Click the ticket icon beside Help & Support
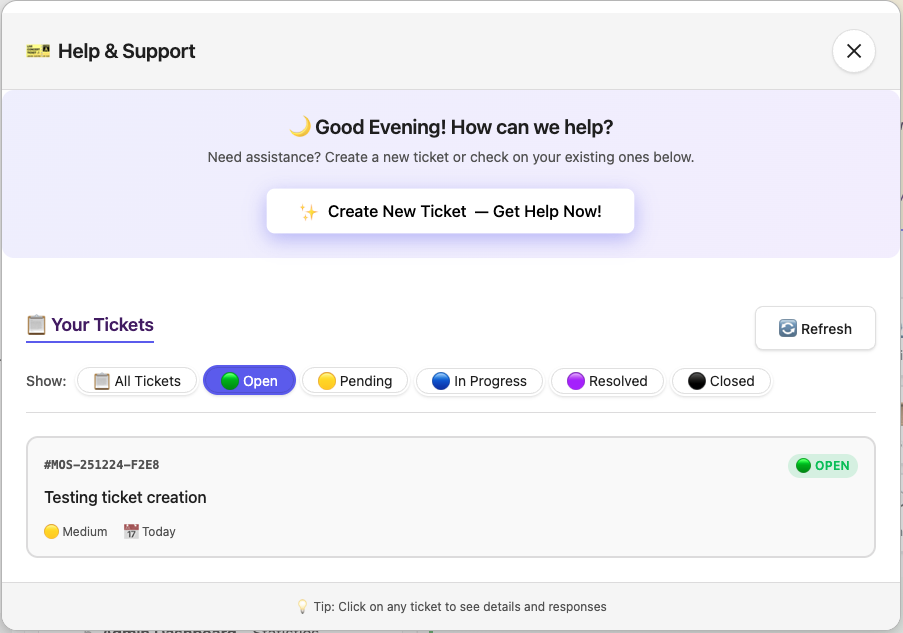The image size is (903, 633). pos(38,50)
